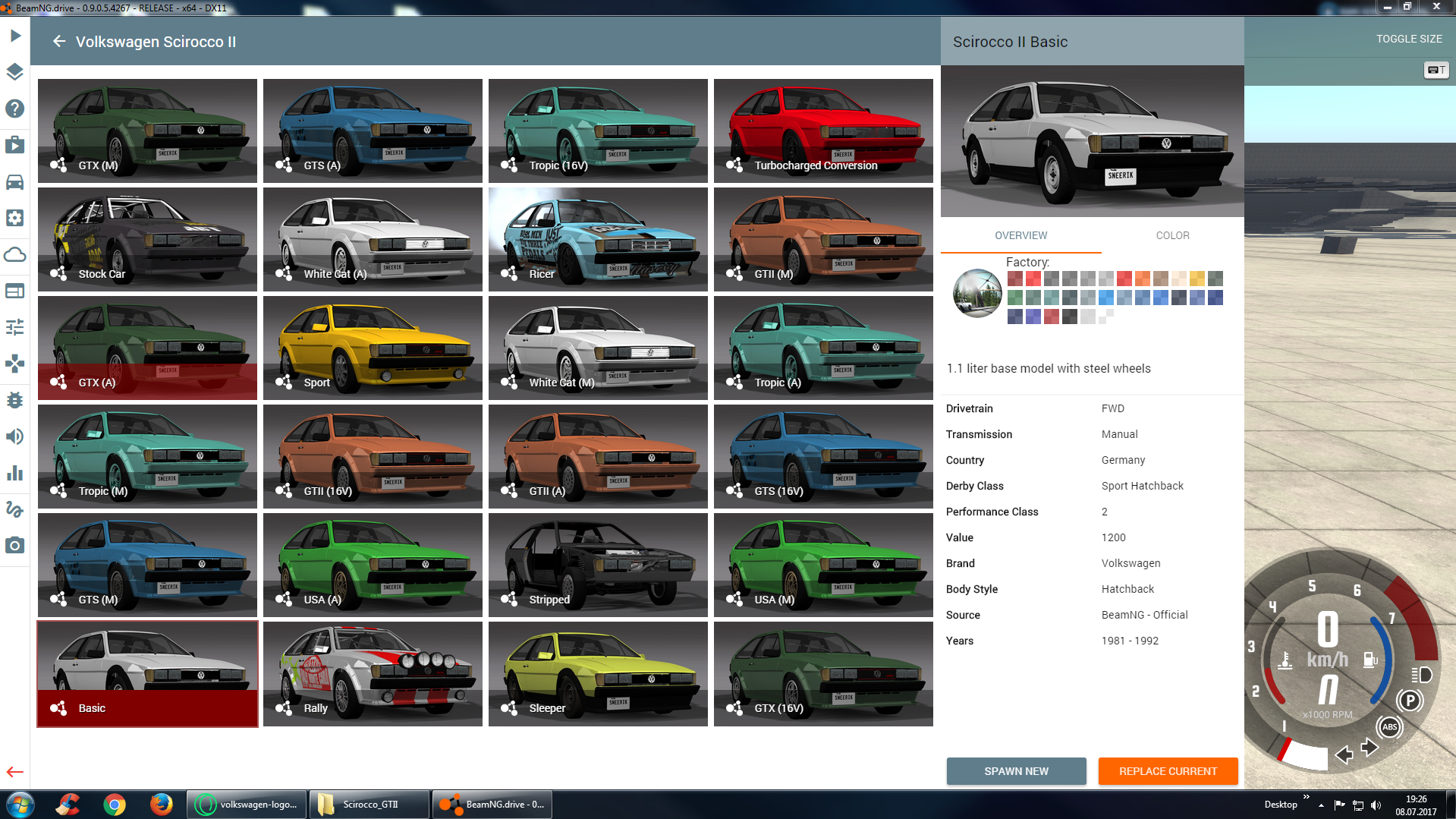Click the Spawn New button

click(x=1016, y=771)
